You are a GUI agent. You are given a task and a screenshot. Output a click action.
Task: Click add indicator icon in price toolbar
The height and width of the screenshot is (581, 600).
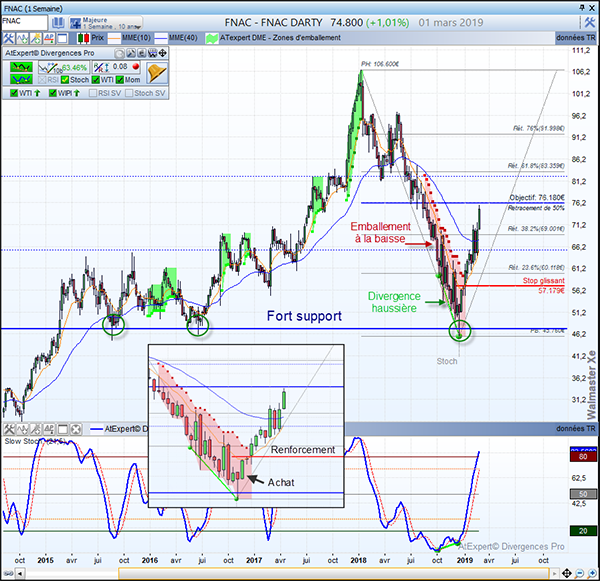click(22, 38)
